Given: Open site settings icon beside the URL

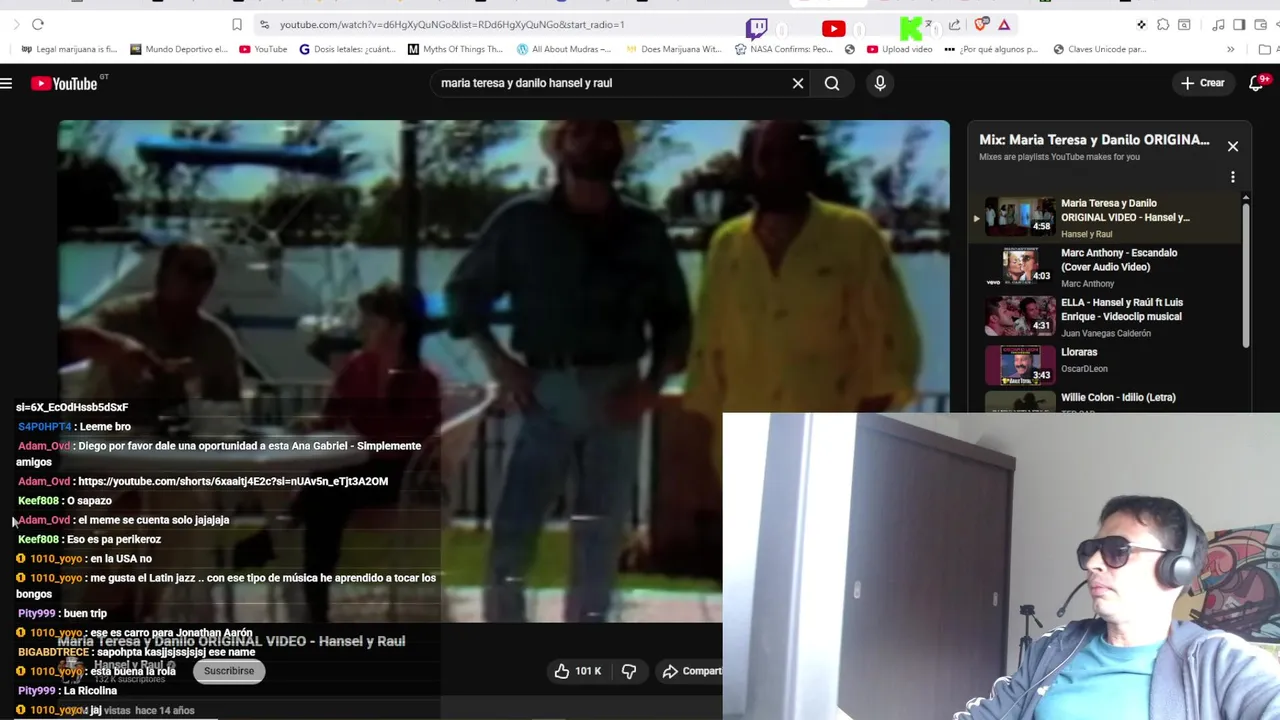Looking at the screenshot, I should (264, 24).
